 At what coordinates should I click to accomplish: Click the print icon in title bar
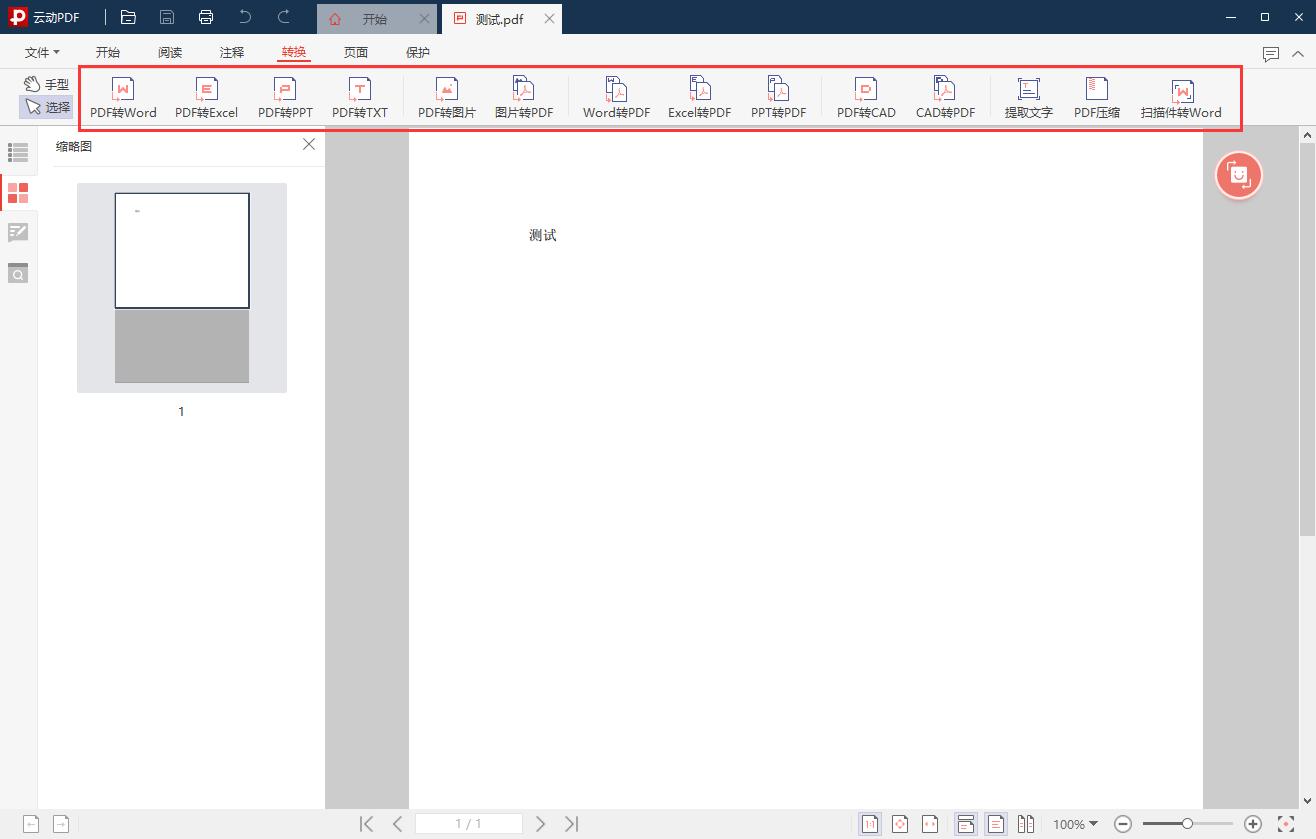click(x=206, y=17)
